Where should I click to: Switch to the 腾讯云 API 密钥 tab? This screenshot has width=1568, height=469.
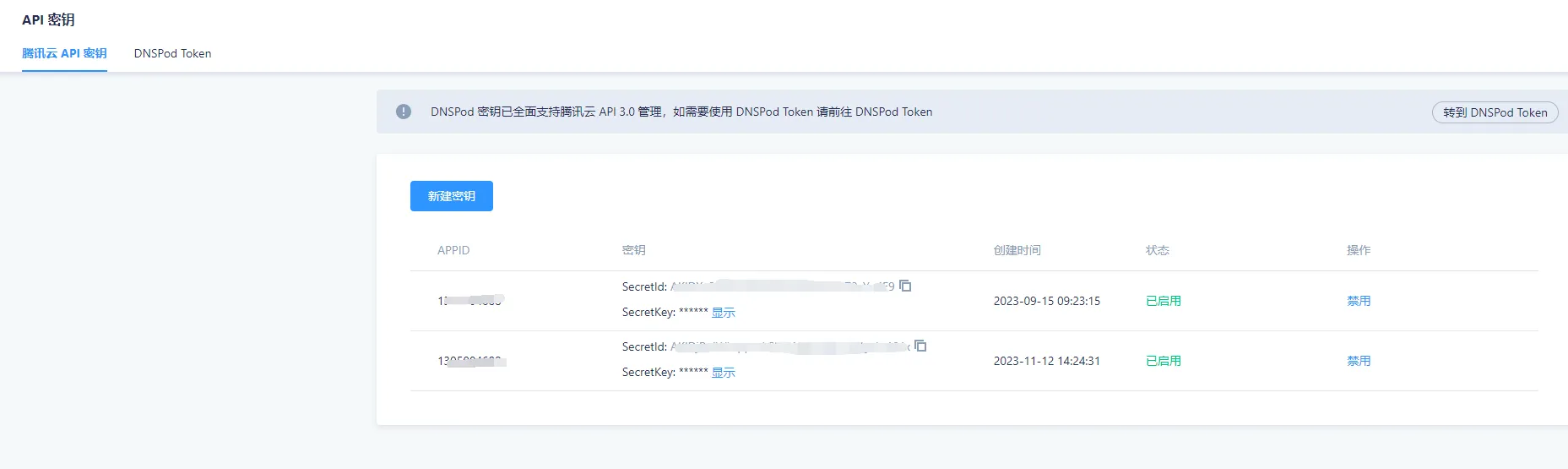coord(64,53)
